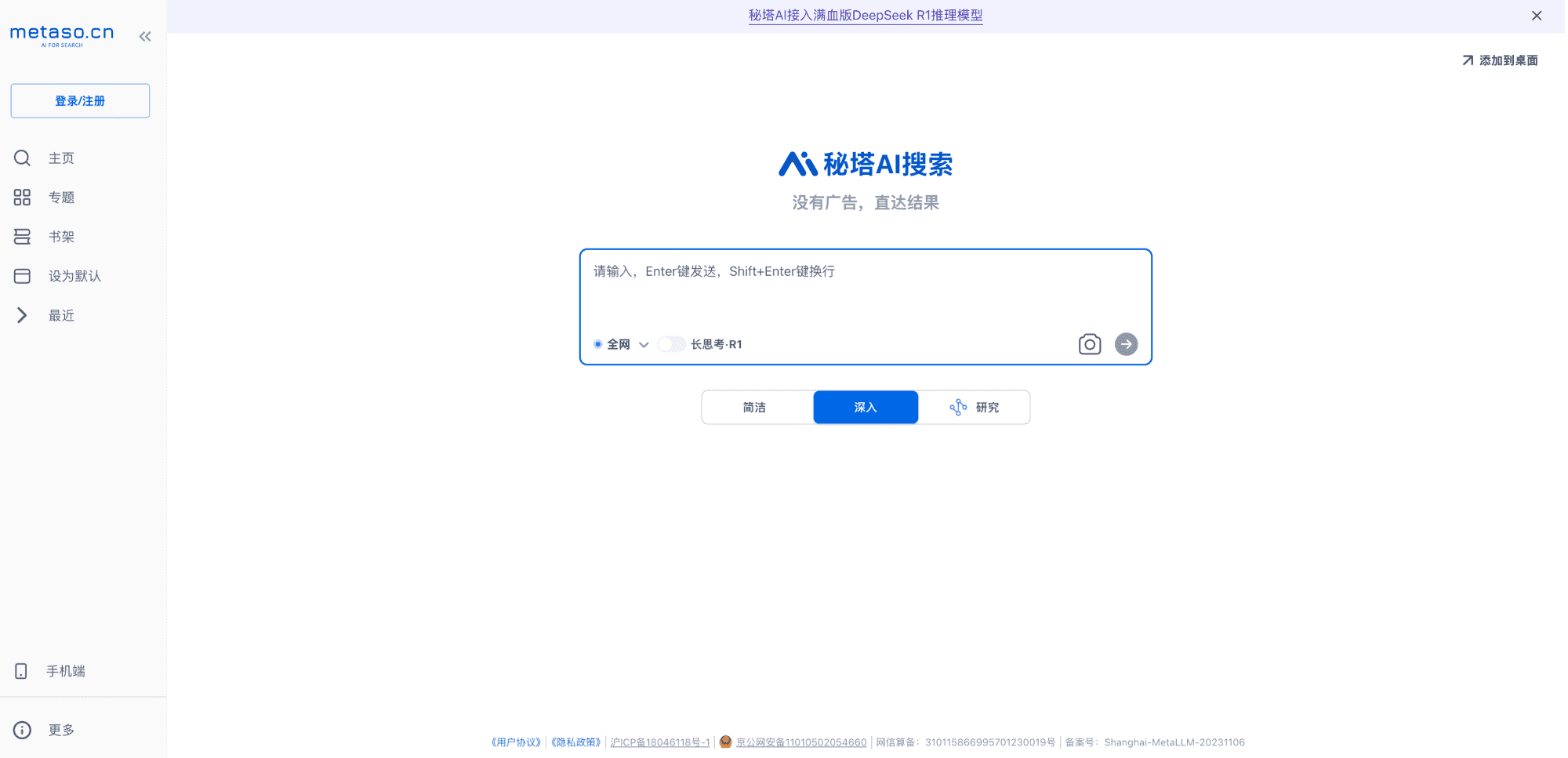This screenshot has height=758, width=1568.
Task: Click the police badge icon in footer
Action: click(726, 742)
